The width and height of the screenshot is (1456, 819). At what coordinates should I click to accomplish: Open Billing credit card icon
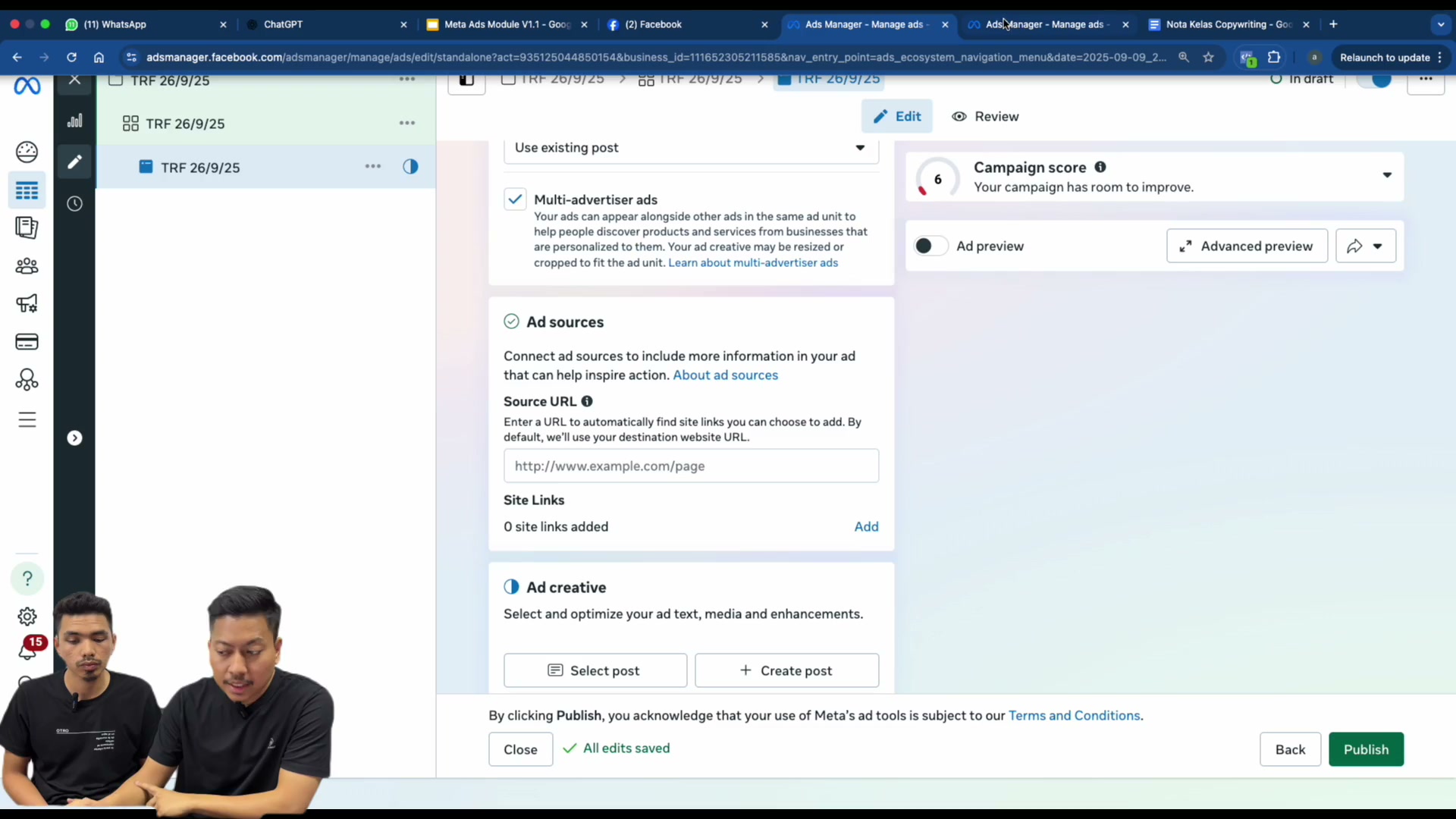pos(27,342)
